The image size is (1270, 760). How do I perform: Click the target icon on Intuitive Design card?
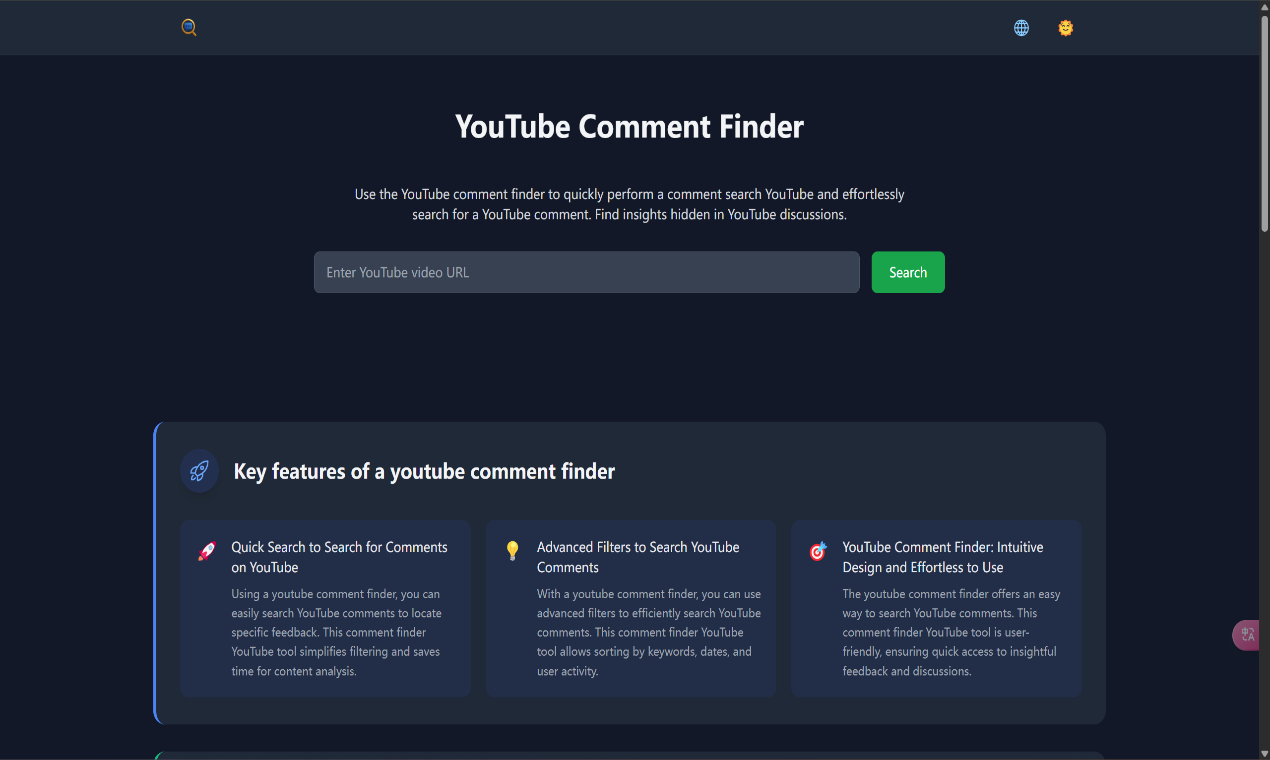(x=818, y=551)
